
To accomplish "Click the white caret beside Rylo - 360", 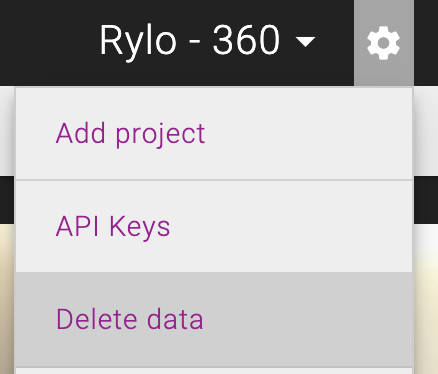I will (305, 42).
